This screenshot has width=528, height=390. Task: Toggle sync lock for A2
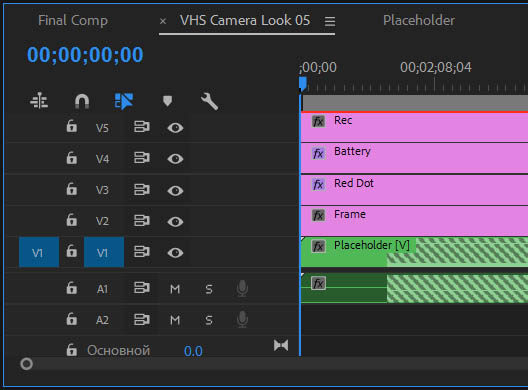coord(142,319)
